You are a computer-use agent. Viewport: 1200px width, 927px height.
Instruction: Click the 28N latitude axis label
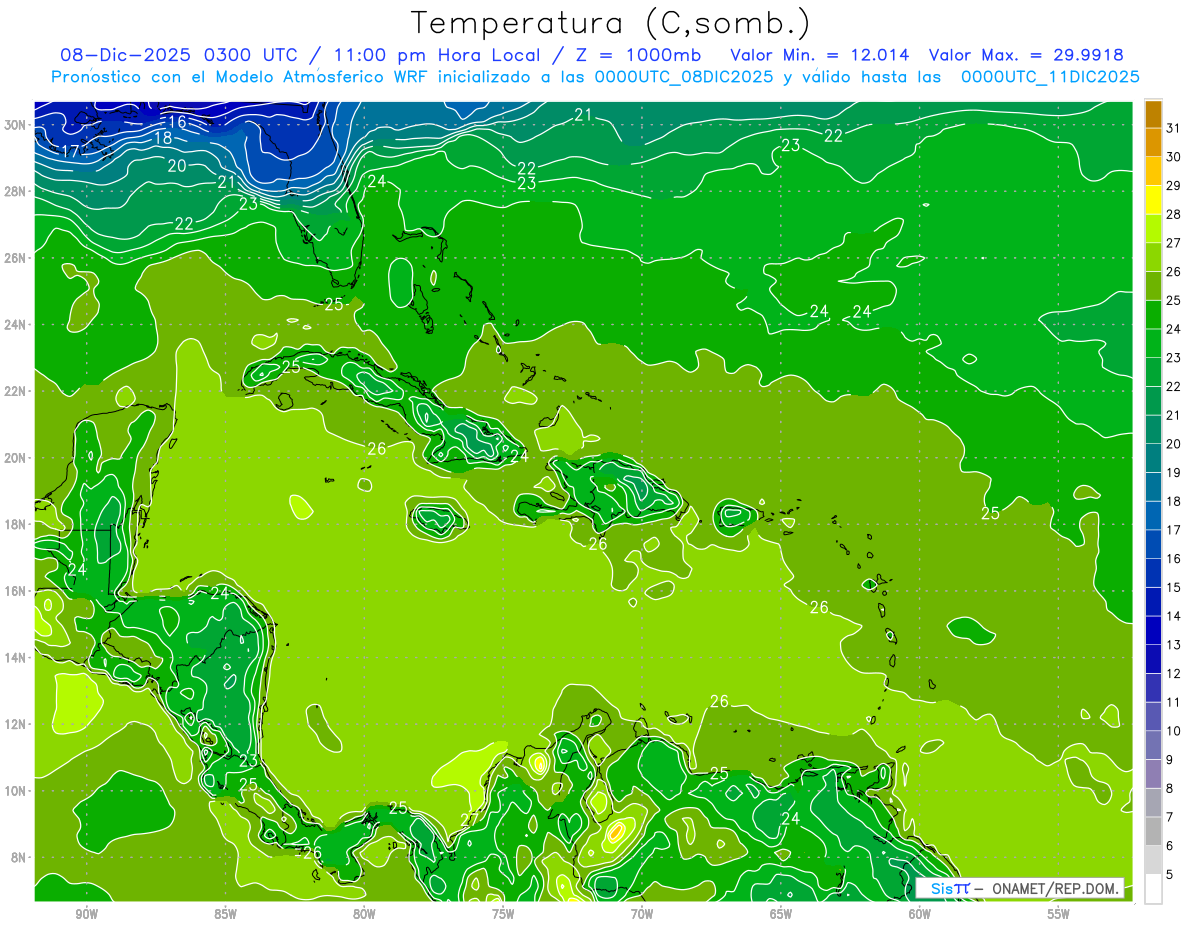tap(15, 191)
